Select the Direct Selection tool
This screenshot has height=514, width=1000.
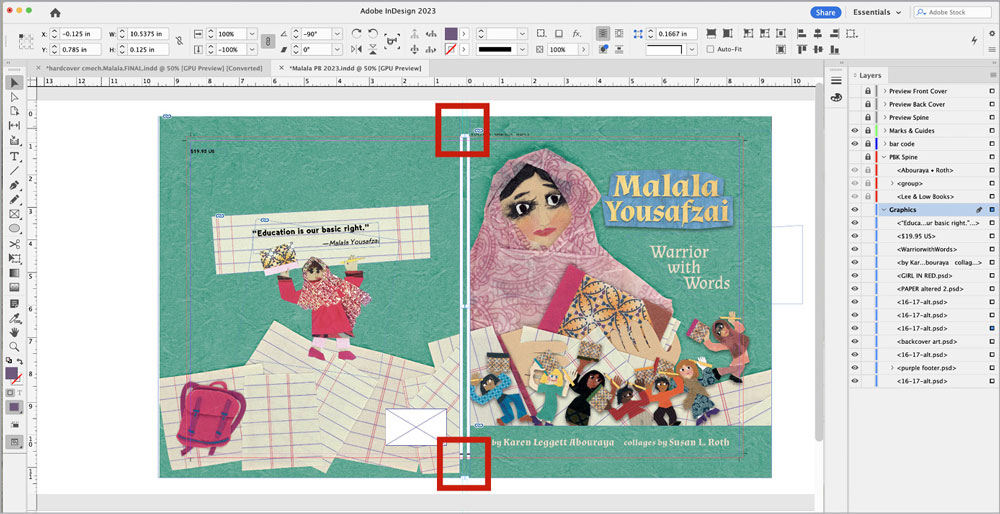[14, 97]
